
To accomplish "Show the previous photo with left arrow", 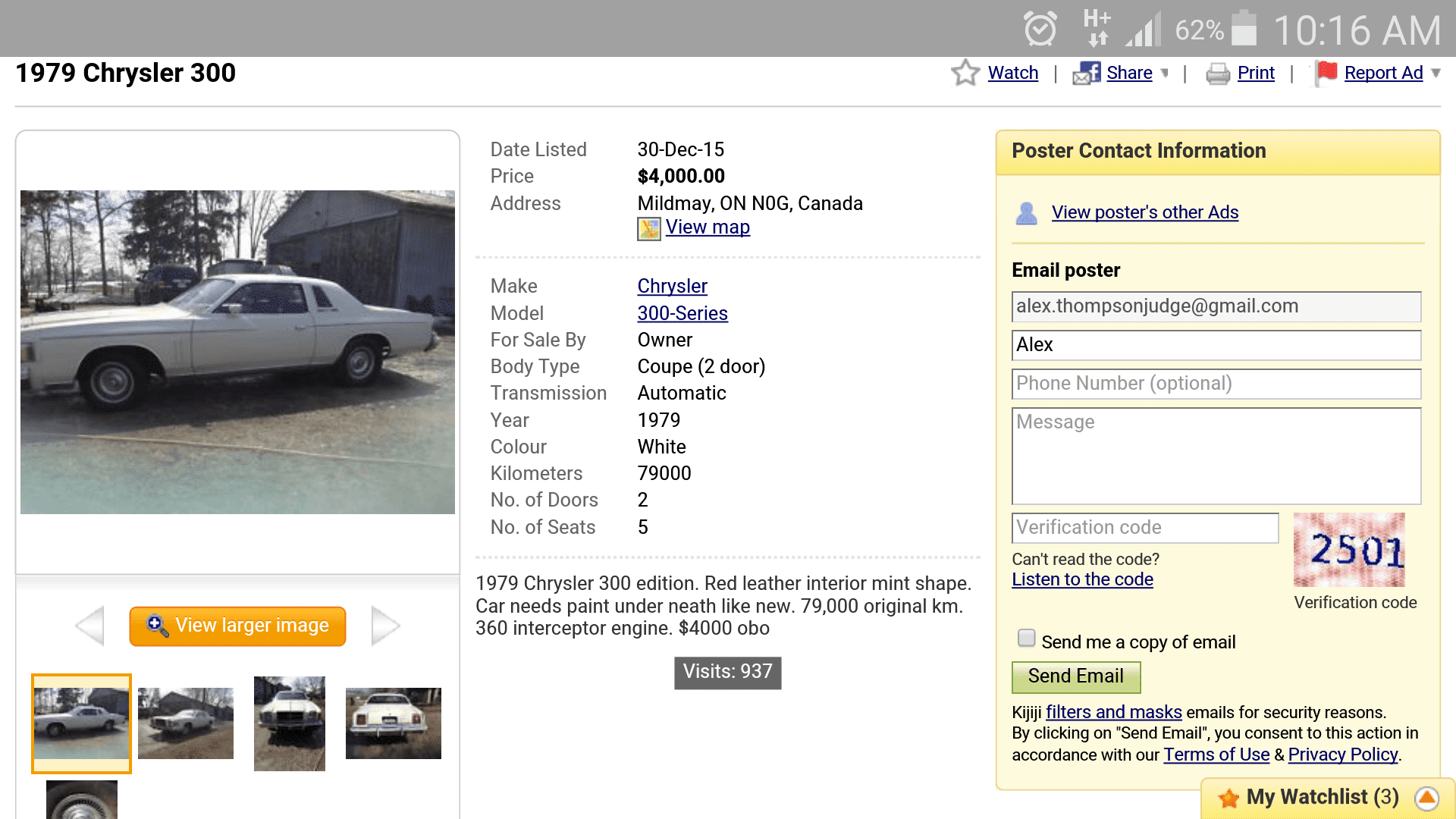I will [90, 626].
